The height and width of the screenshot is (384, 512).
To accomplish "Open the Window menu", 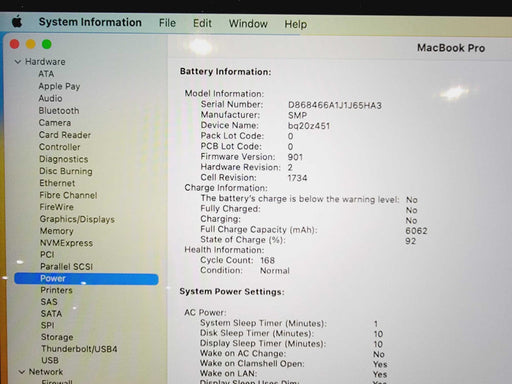I will coord(248,24).
